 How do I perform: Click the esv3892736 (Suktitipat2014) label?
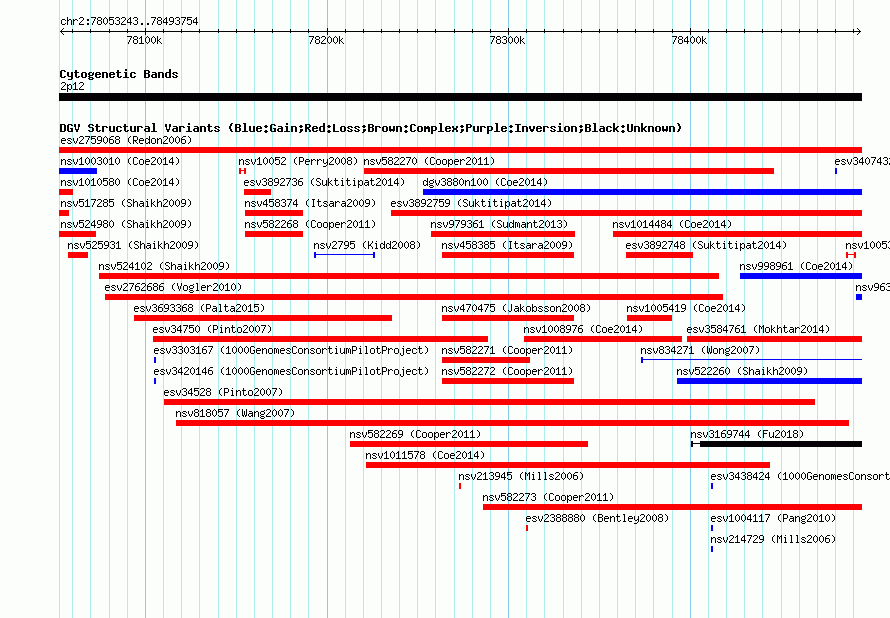click(x=324, y=182)
